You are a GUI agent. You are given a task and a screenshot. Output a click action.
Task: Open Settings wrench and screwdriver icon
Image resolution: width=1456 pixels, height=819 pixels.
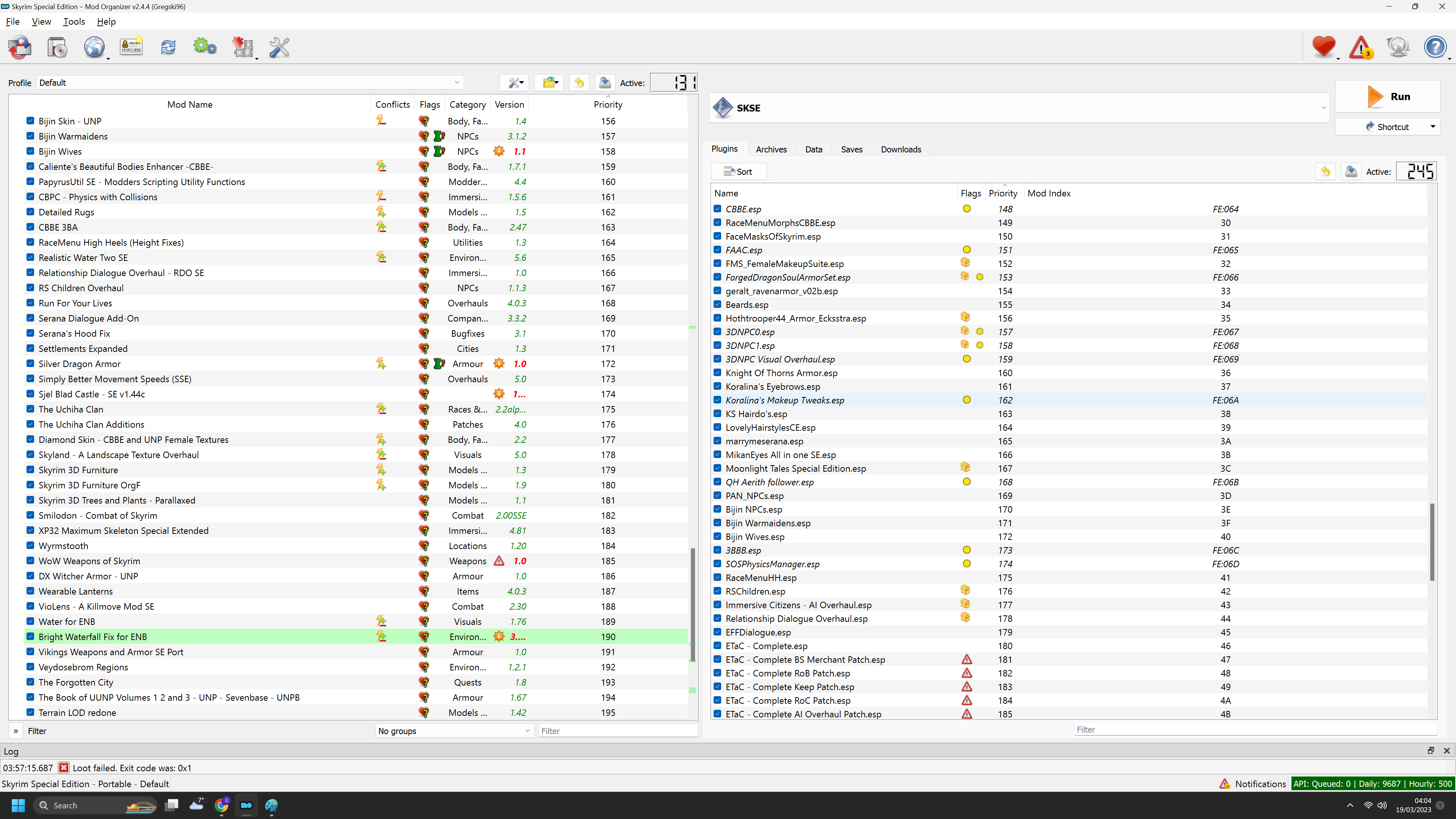(279, 47)
